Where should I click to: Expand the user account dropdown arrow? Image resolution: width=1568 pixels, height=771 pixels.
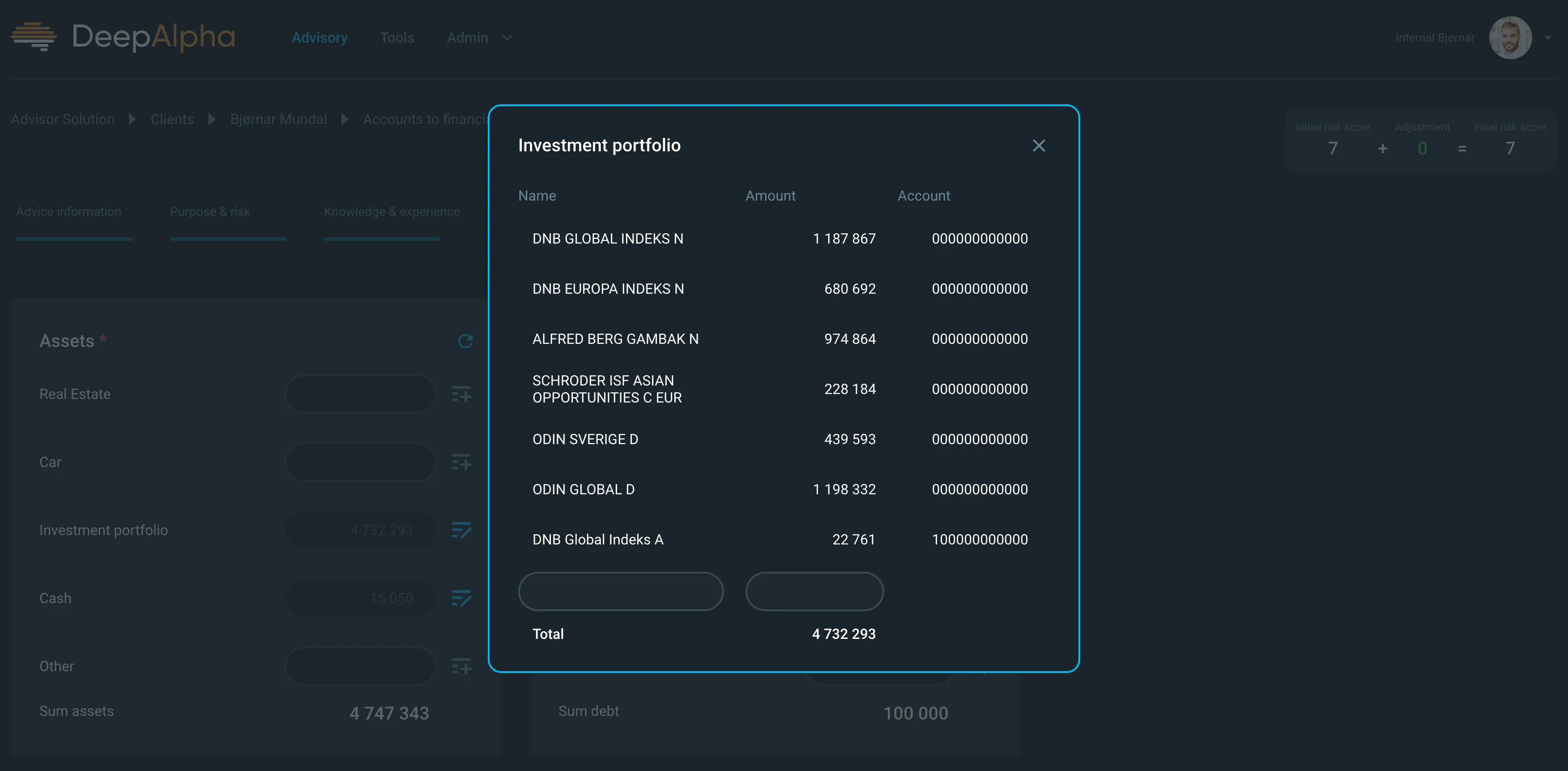click(1548, 38)
